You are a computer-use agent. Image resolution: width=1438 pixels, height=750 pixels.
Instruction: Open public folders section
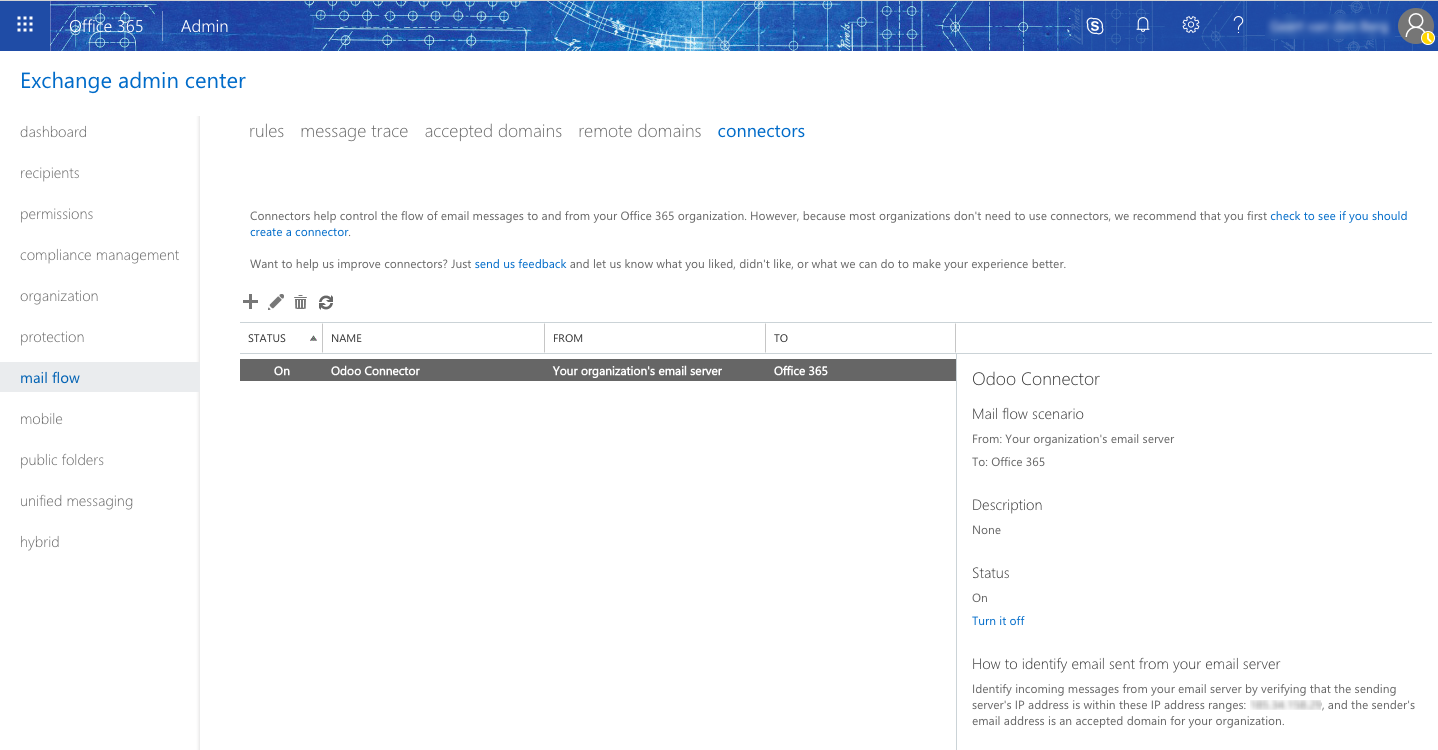coord(62,460)
